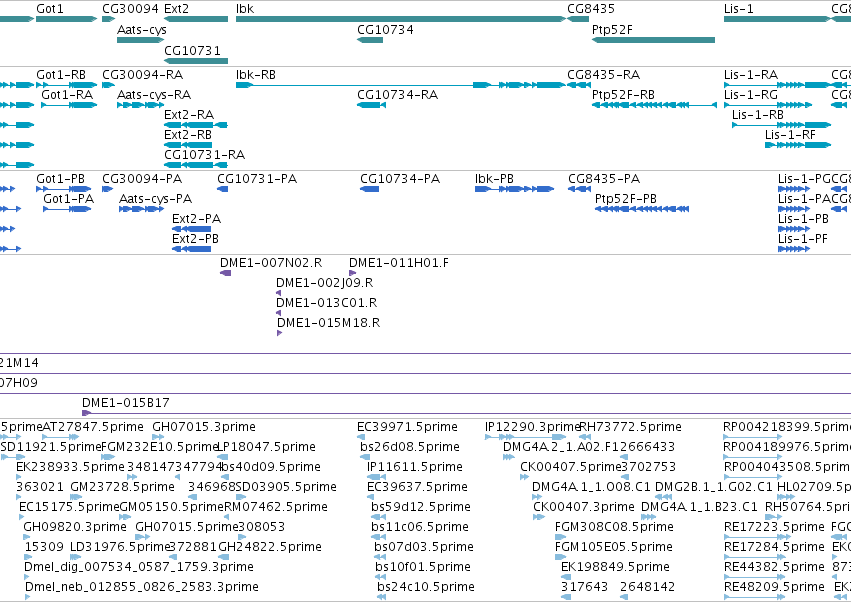Image resolution: width=851 pixels, height=602 pixels.
Task: Select BAC end DME1-011H01.F
Action: [x=352, y=273]
